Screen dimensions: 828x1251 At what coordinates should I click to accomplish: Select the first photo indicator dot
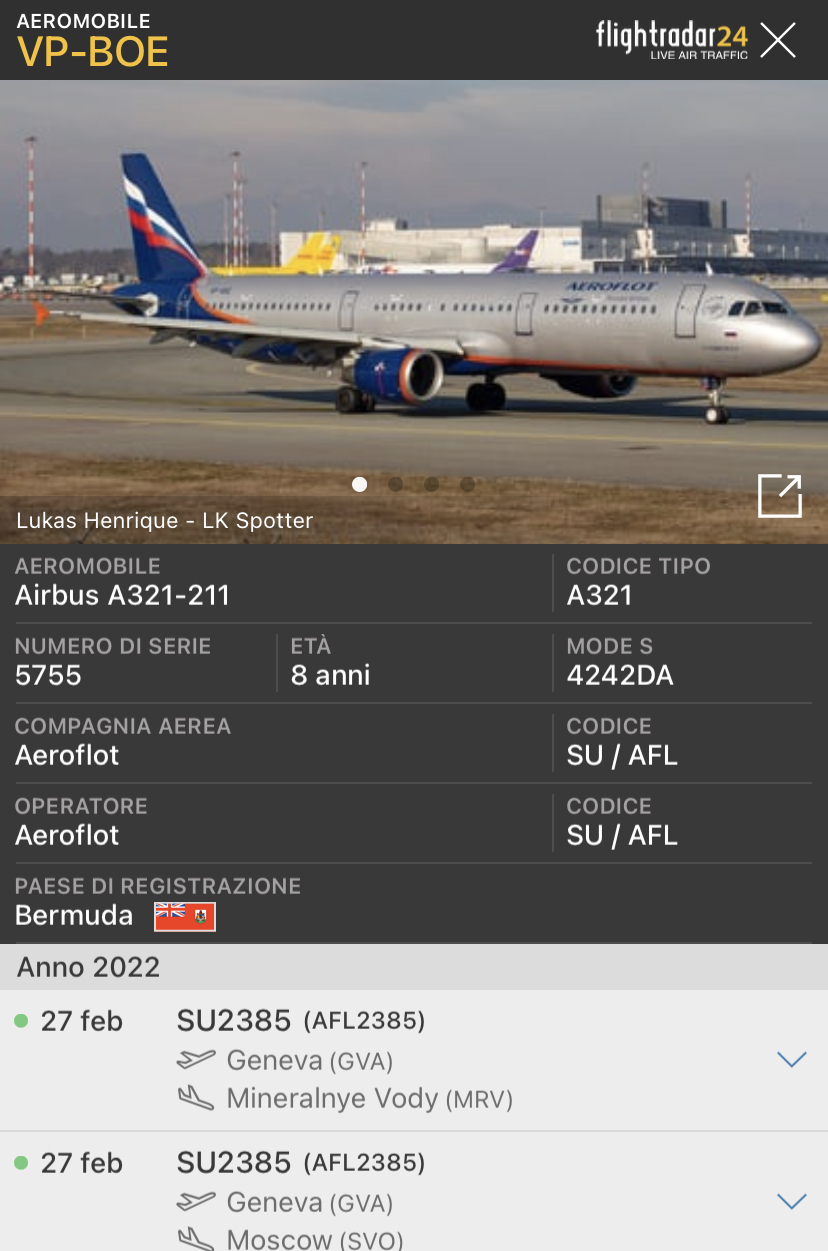pos(360,485)
